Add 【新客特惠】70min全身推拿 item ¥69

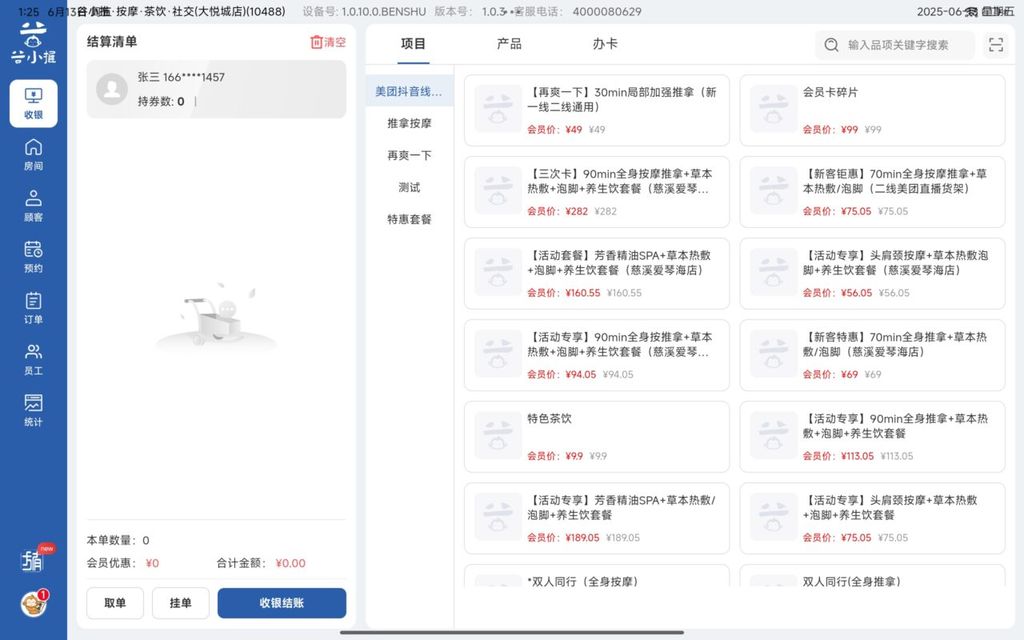872,355
